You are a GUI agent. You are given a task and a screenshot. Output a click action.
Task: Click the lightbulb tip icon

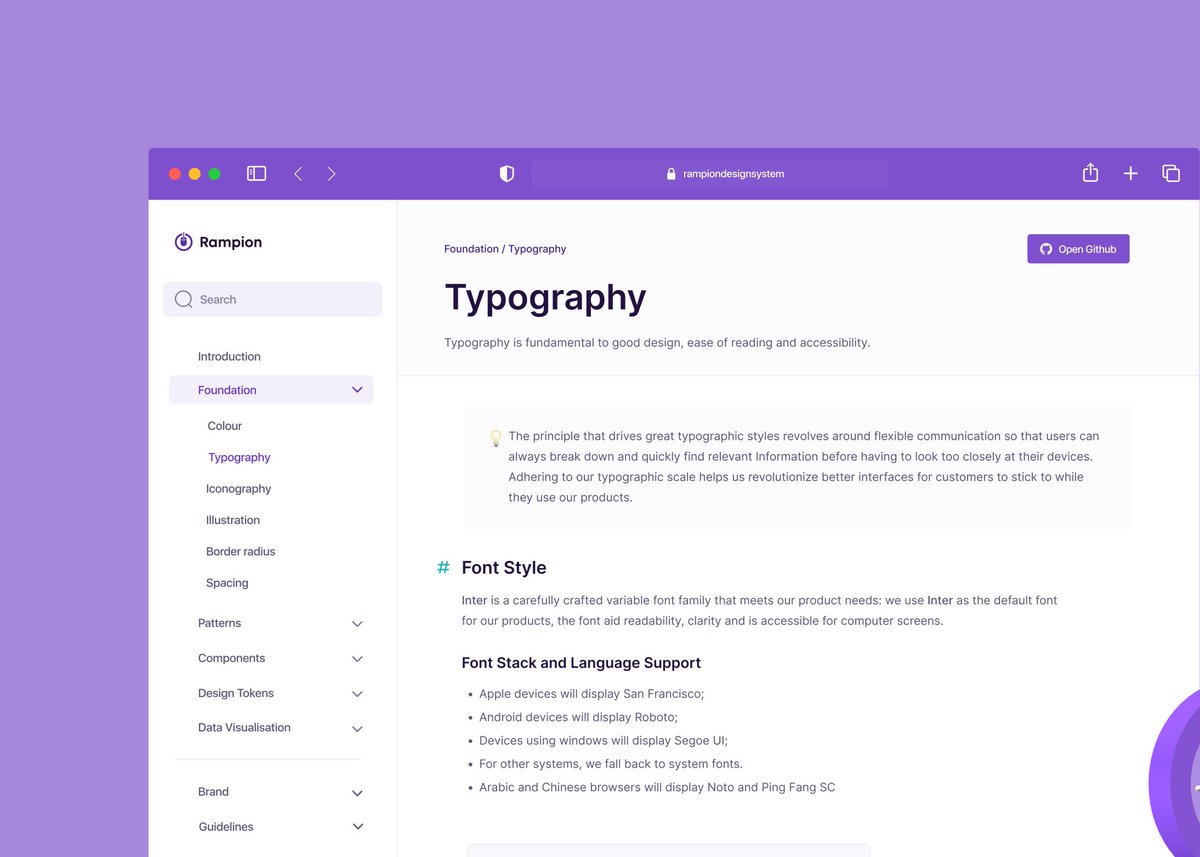click(496, 438)
